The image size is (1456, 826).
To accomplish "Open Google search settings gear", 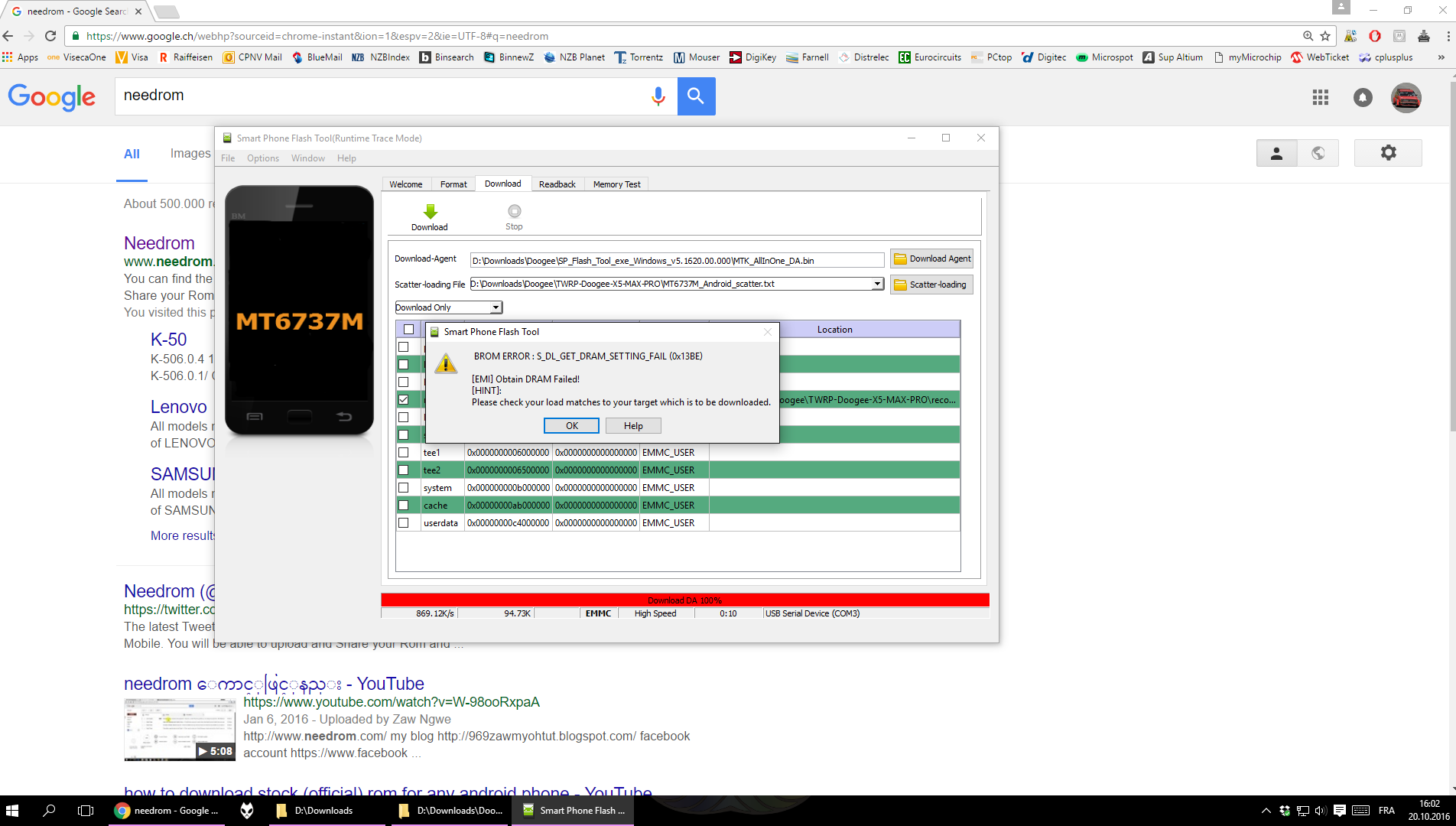I will point(1388,153).
